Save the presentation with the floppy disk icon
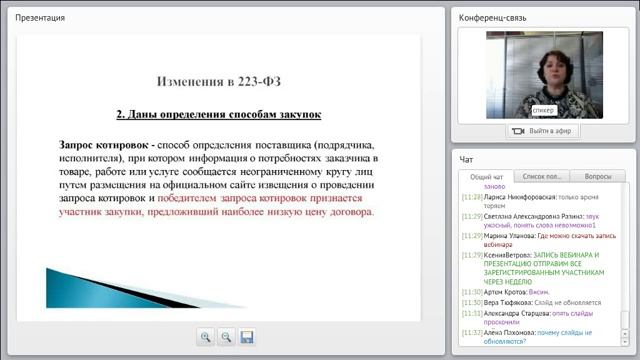This screenshot has height=360, width=640. point(247,337)
